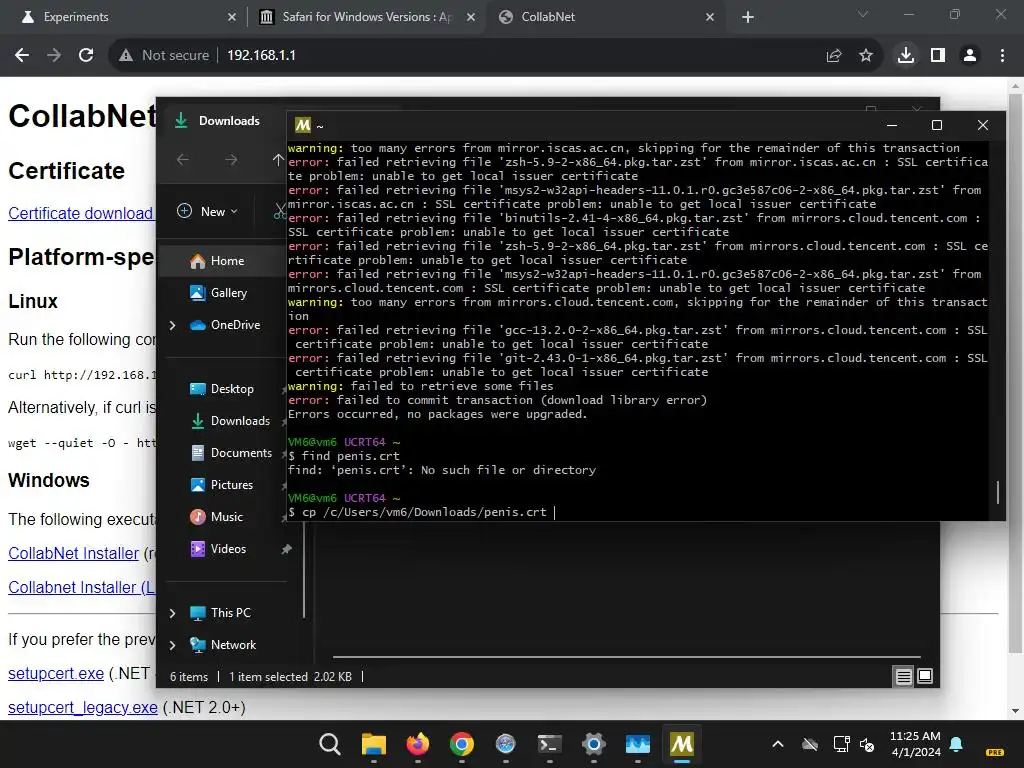Launch Firefox from taskbar
Screen dimensions: 1024x768
click(x=418, y=744)
